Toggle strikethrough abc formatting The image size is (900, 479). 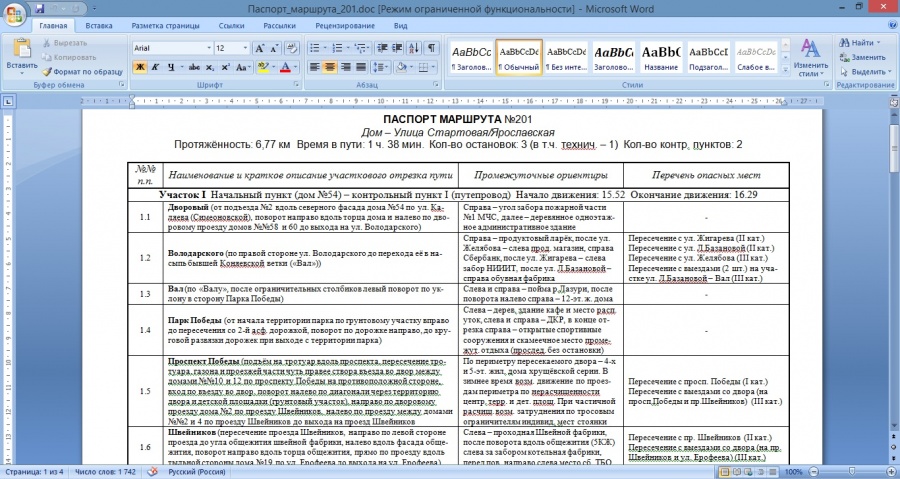pos(194,67)
